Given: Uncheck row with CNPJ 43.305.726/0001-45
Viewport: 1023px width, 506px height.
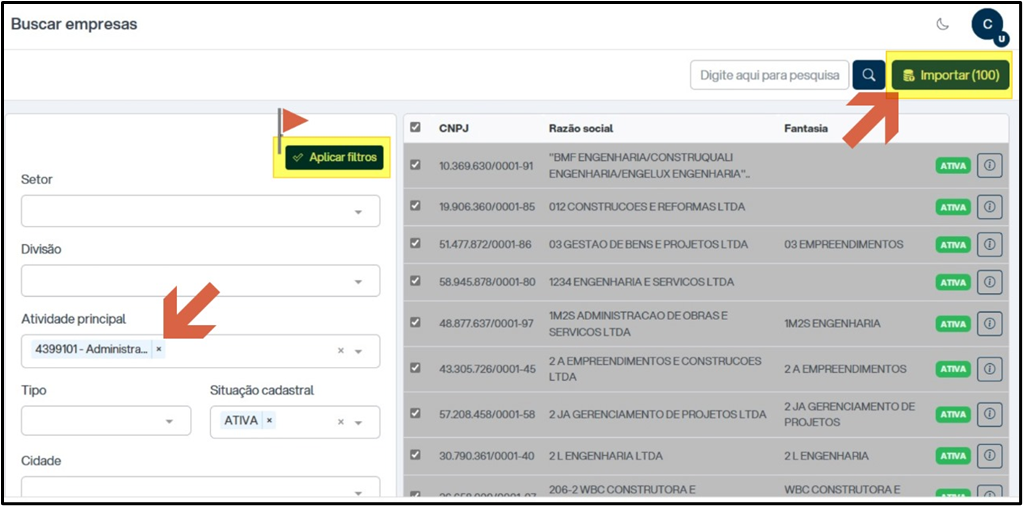Looking at the screenshot, I should click(415, 368).
